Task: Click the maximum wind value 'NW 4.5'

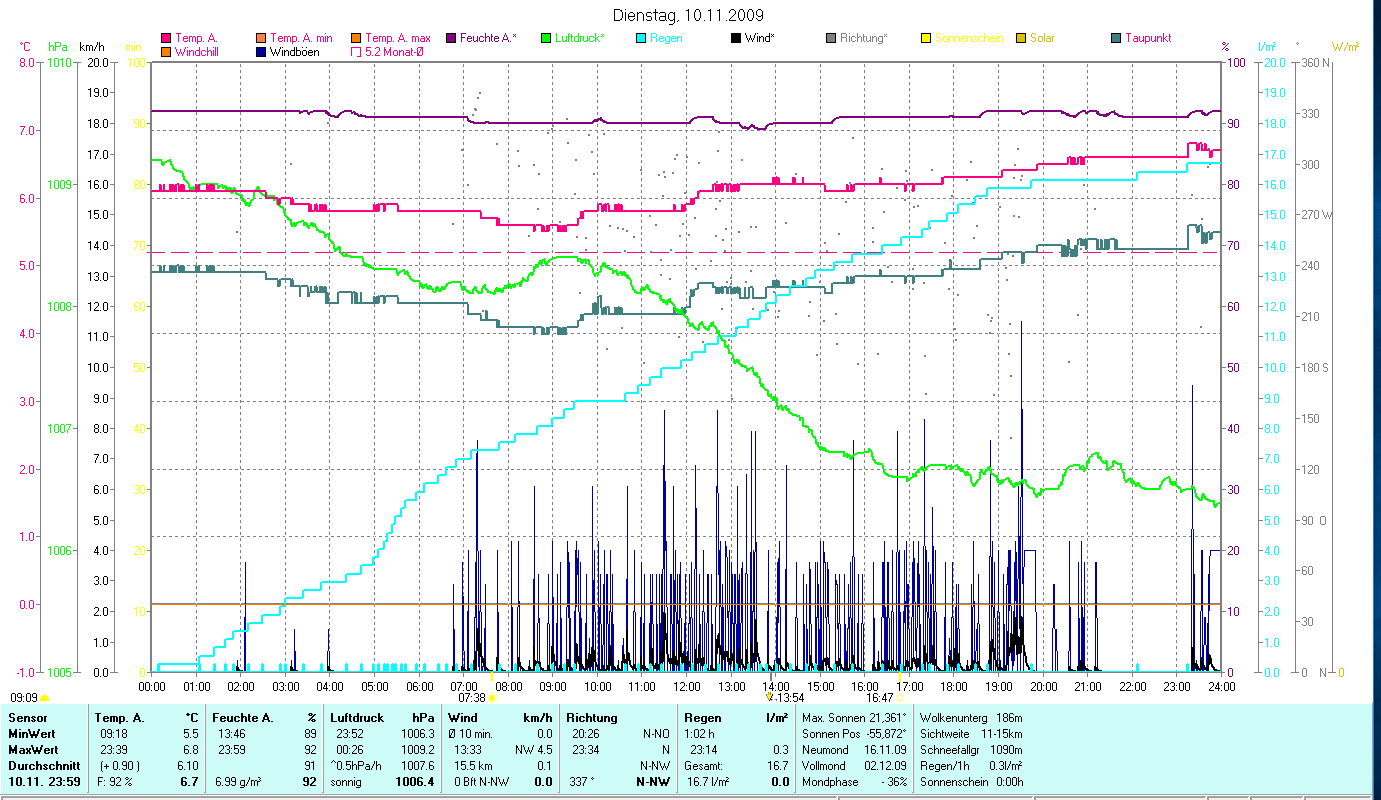Action: (x=533, y=750)
